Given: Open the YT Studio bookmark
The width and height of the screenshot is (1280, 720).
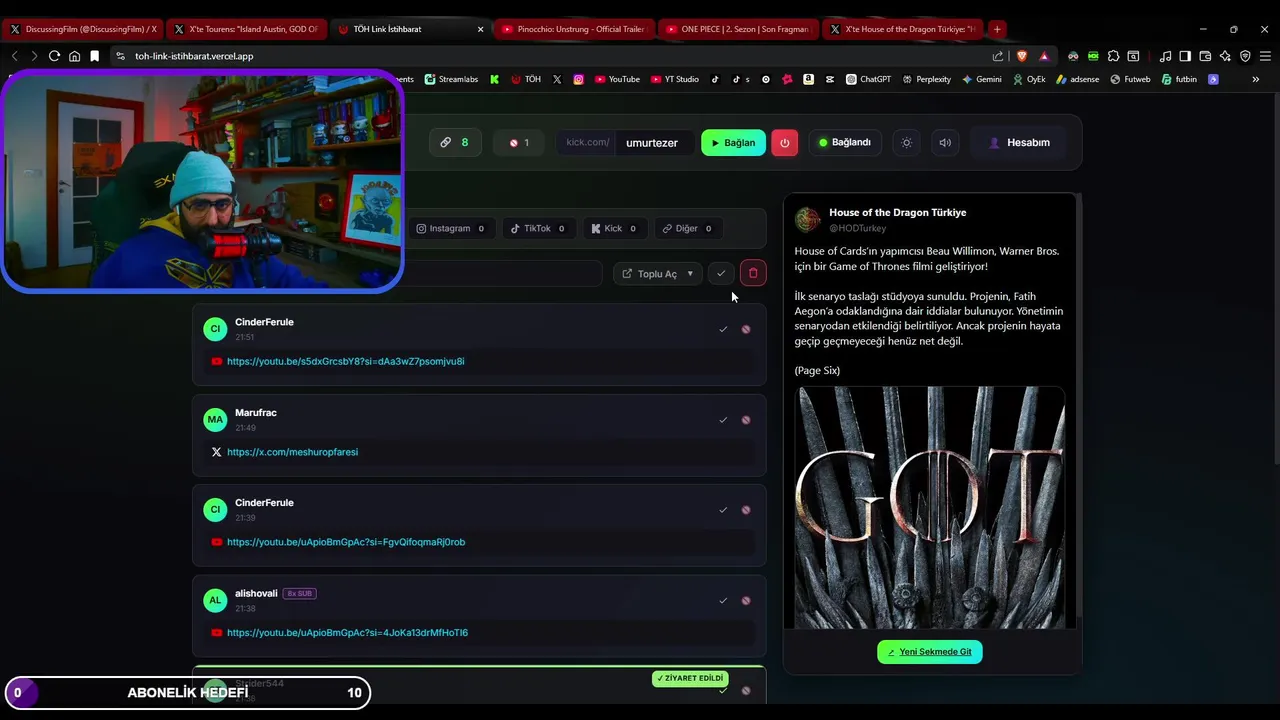Looking at the screenshot, I should point(675,79).
